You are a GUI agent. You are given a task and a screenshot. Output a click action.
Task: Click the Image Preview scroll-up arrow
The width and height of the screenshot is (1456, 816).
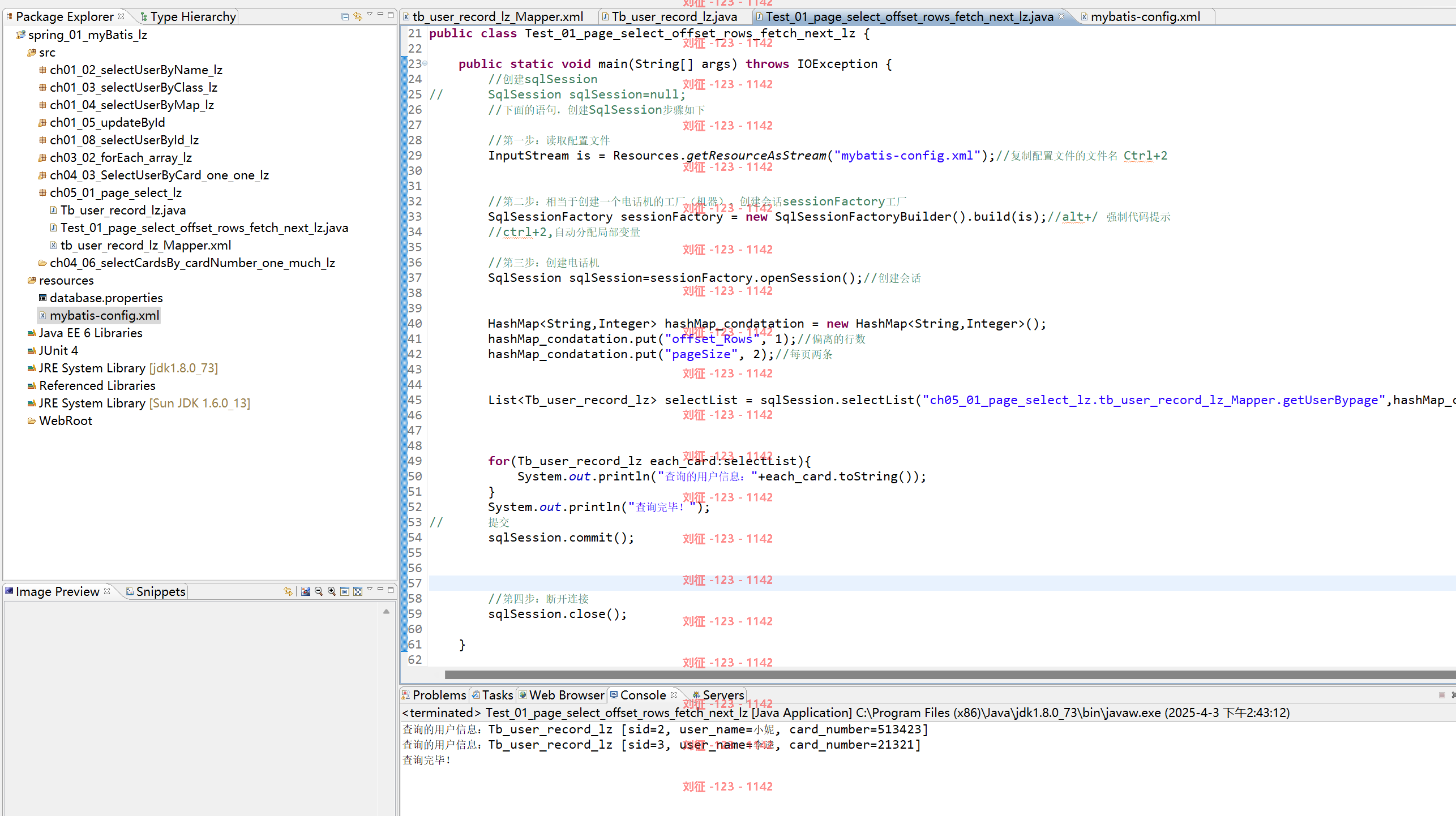pos(386,612)
